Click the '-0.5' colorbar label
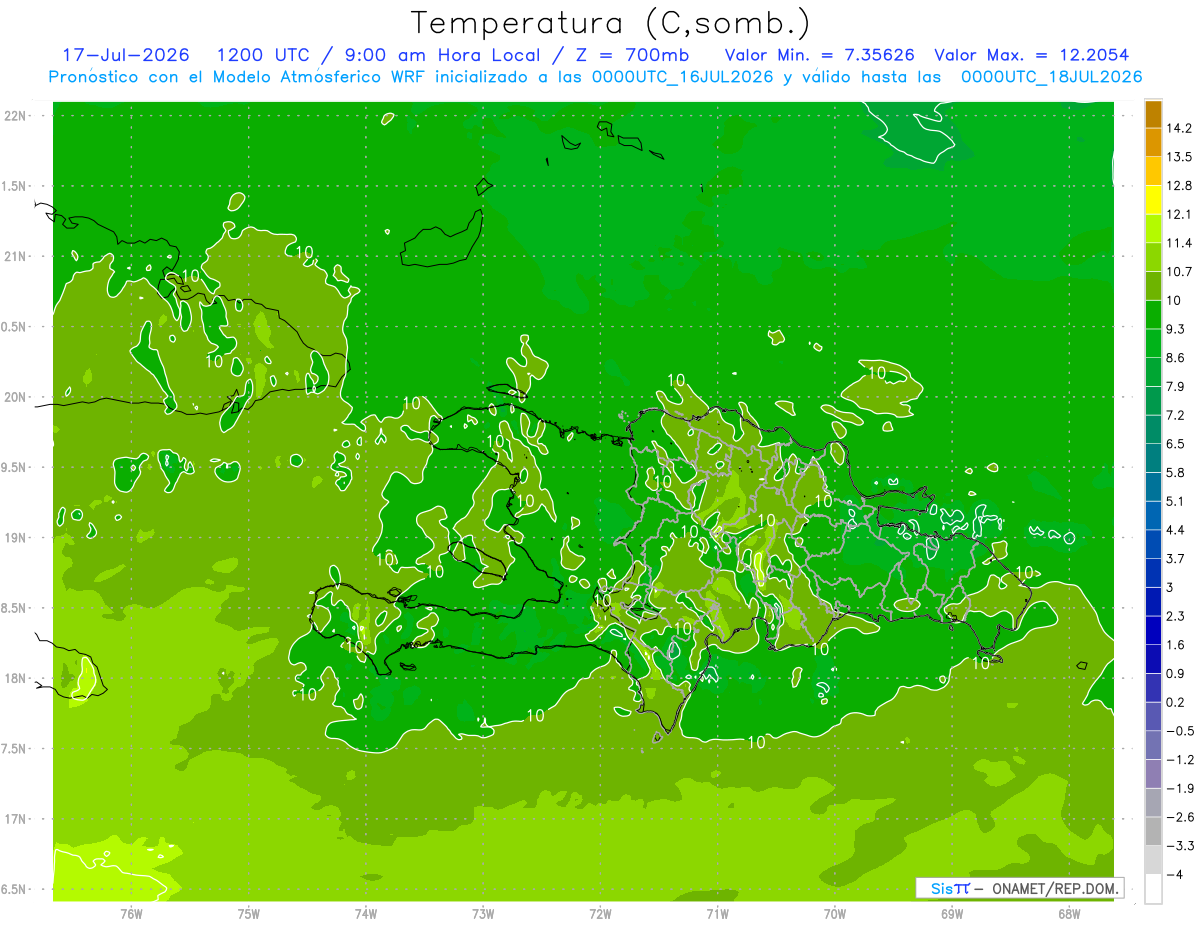This screenshot has height=927, width=1200. click(1181, 731)
